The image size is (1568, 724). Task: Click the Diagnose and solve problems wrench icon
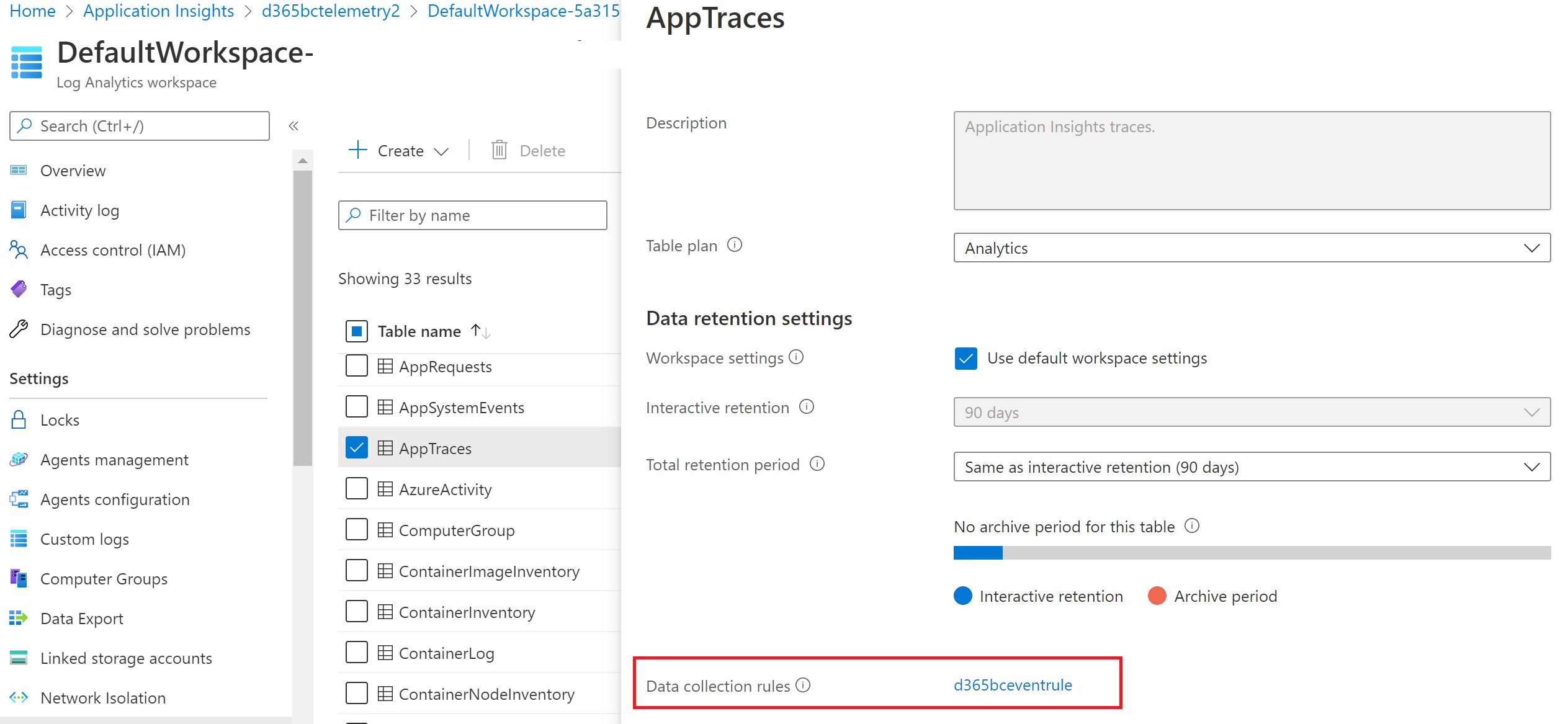pos(19,329)
